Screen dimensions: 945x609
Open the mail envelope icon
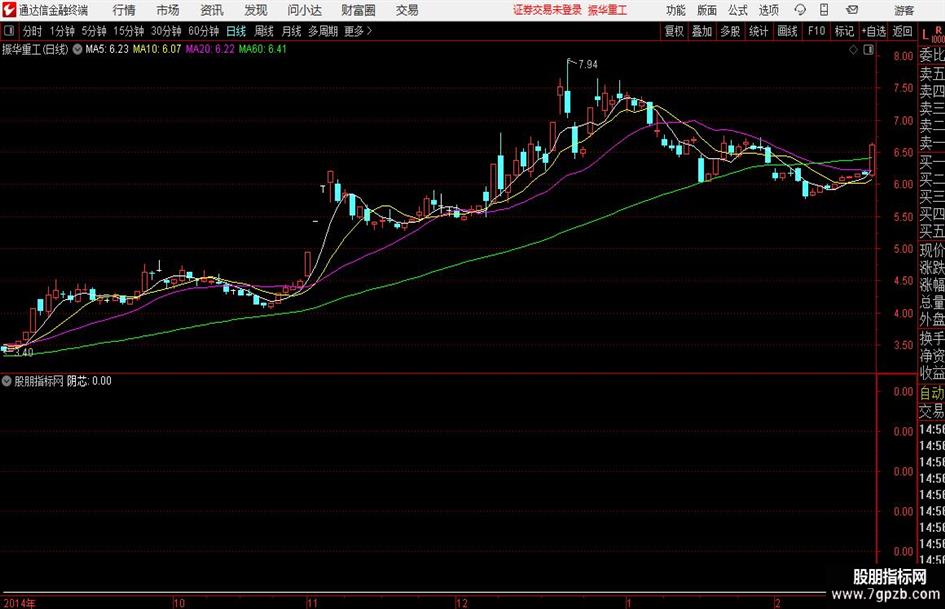[x=852, y=10]
